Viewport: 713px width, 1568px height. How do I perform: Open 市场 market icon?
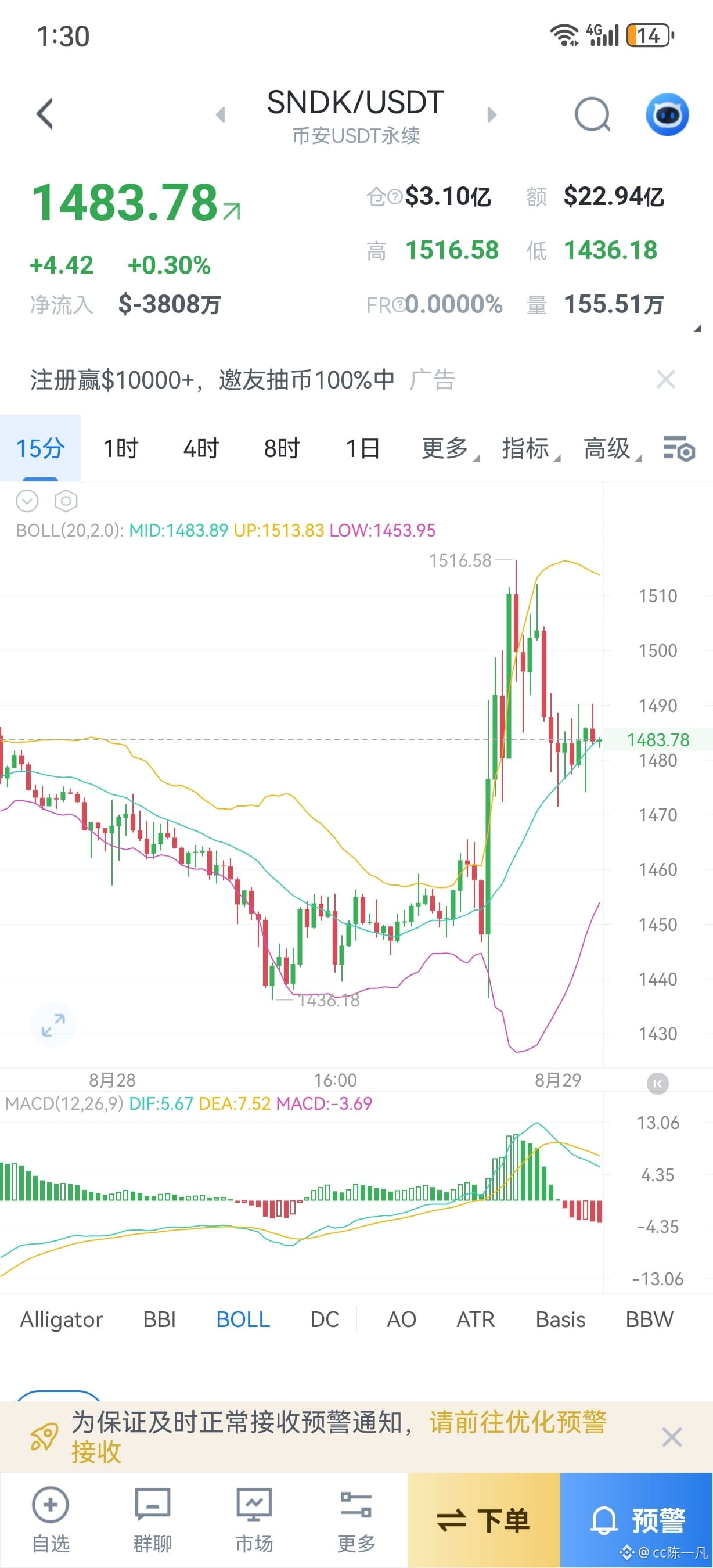pos(254,1519)
